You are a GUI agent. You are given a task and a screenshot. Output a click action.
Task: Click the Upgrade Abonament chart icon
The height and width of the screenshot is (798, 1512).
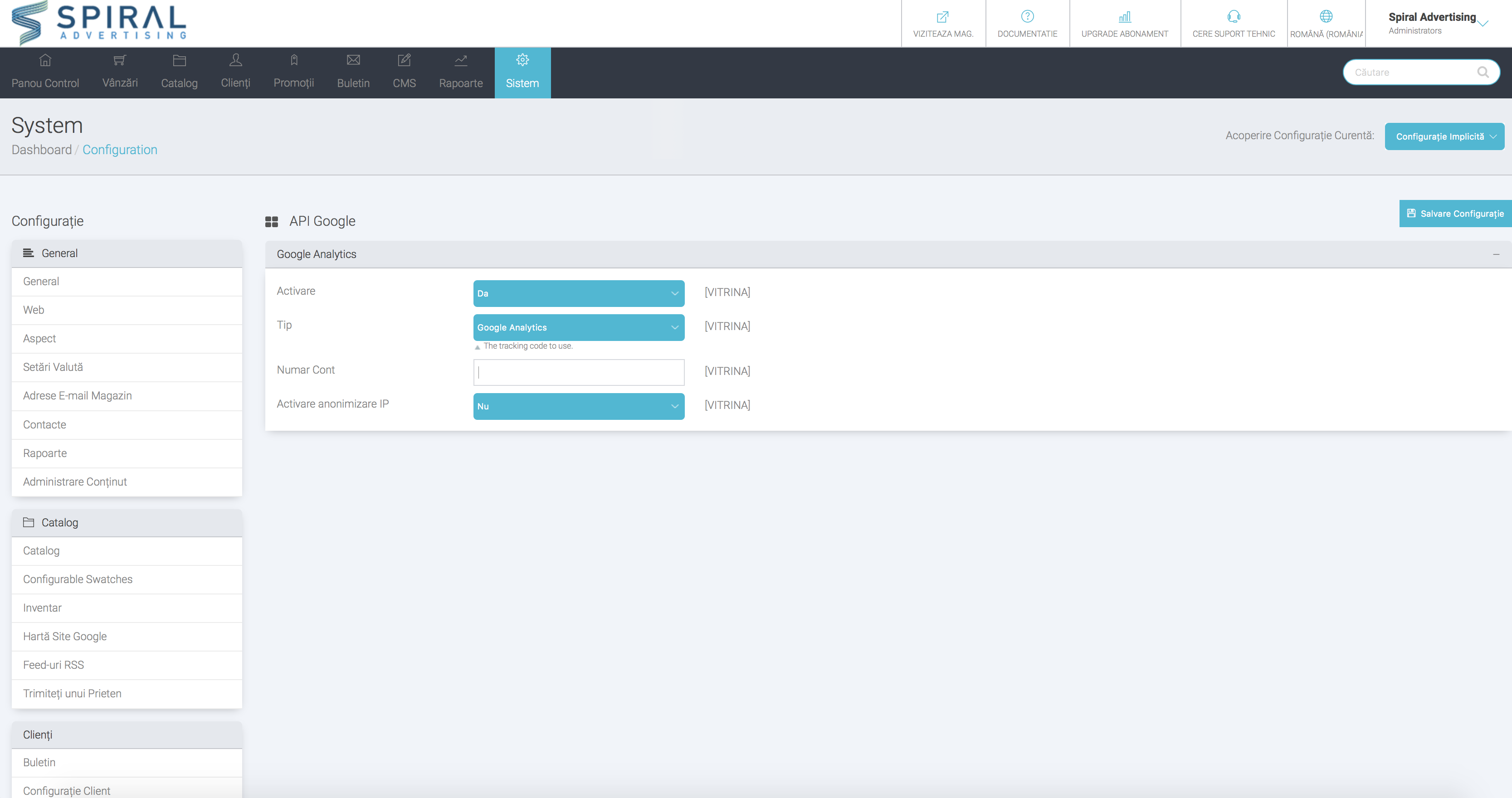(x=1125, y=16)
